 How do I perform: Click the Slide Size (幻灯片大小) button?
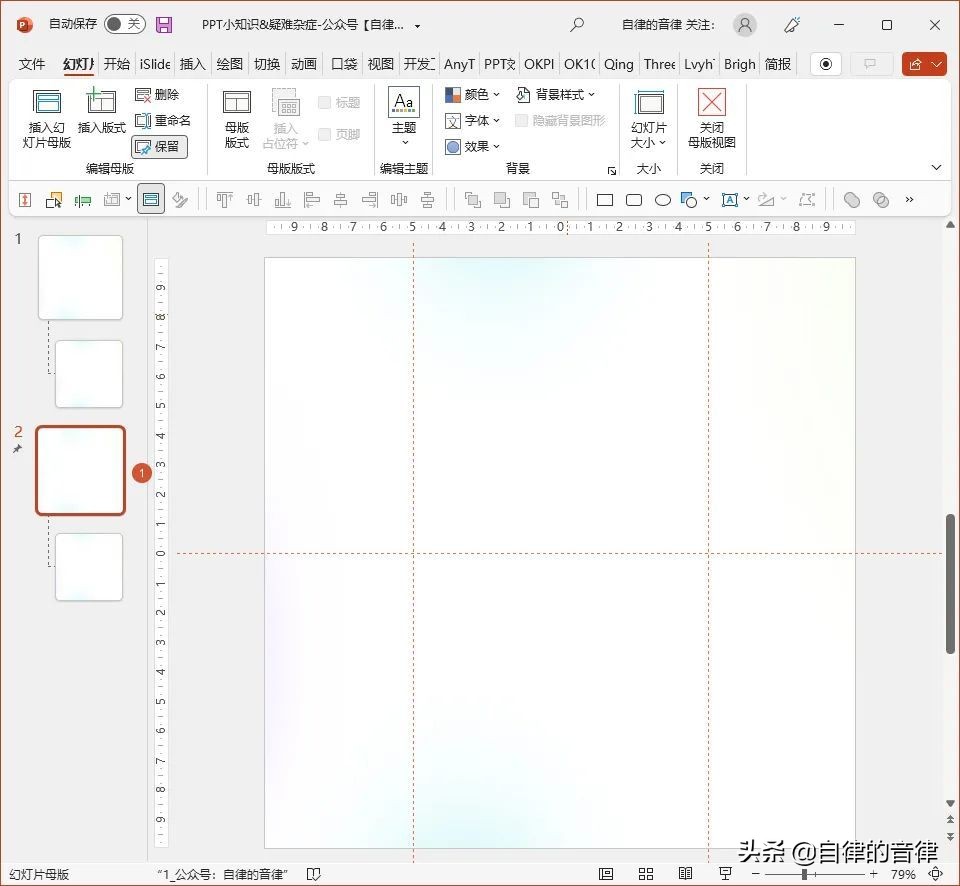coord(649,117)
